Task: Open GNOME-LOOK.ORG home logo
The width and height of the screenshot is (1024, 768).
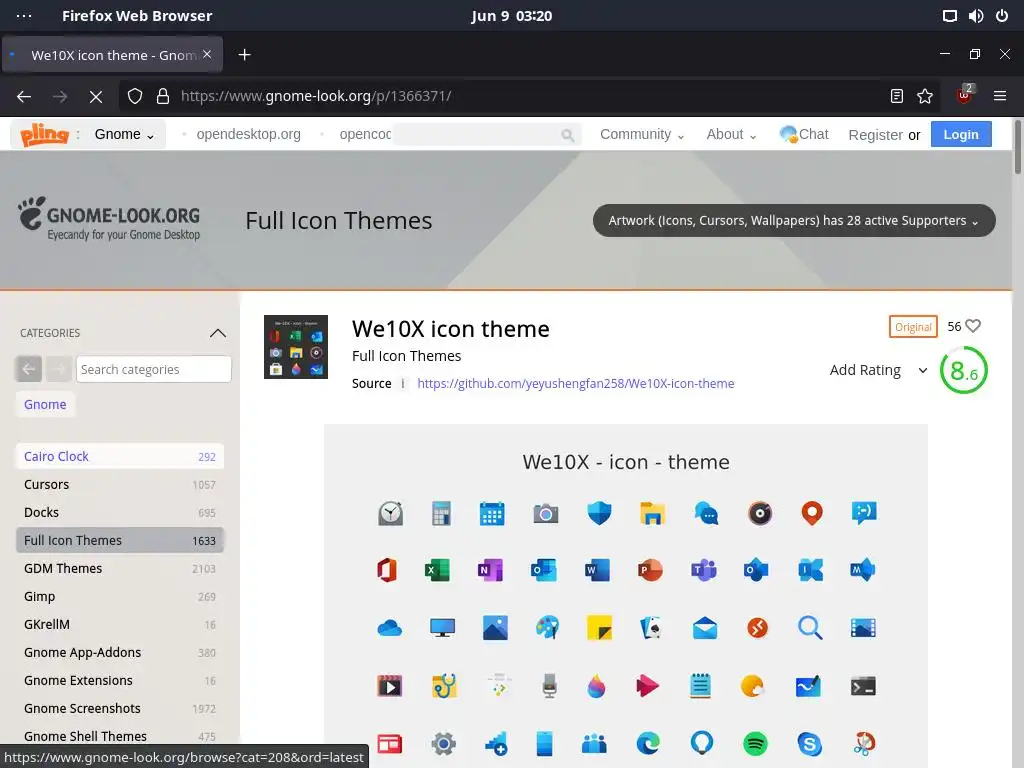Action: (109, 219)
